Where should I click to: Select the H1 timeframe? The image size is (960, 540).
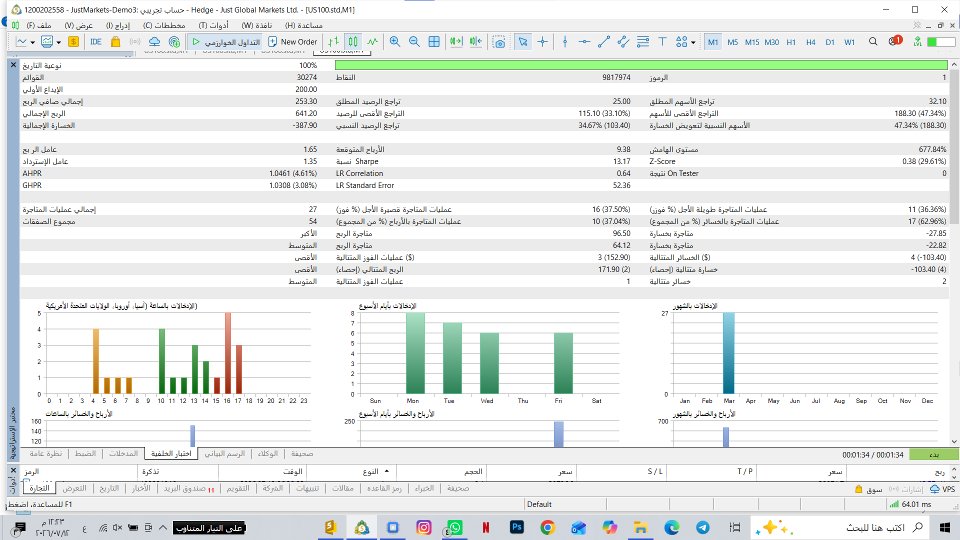click(791, 42)
